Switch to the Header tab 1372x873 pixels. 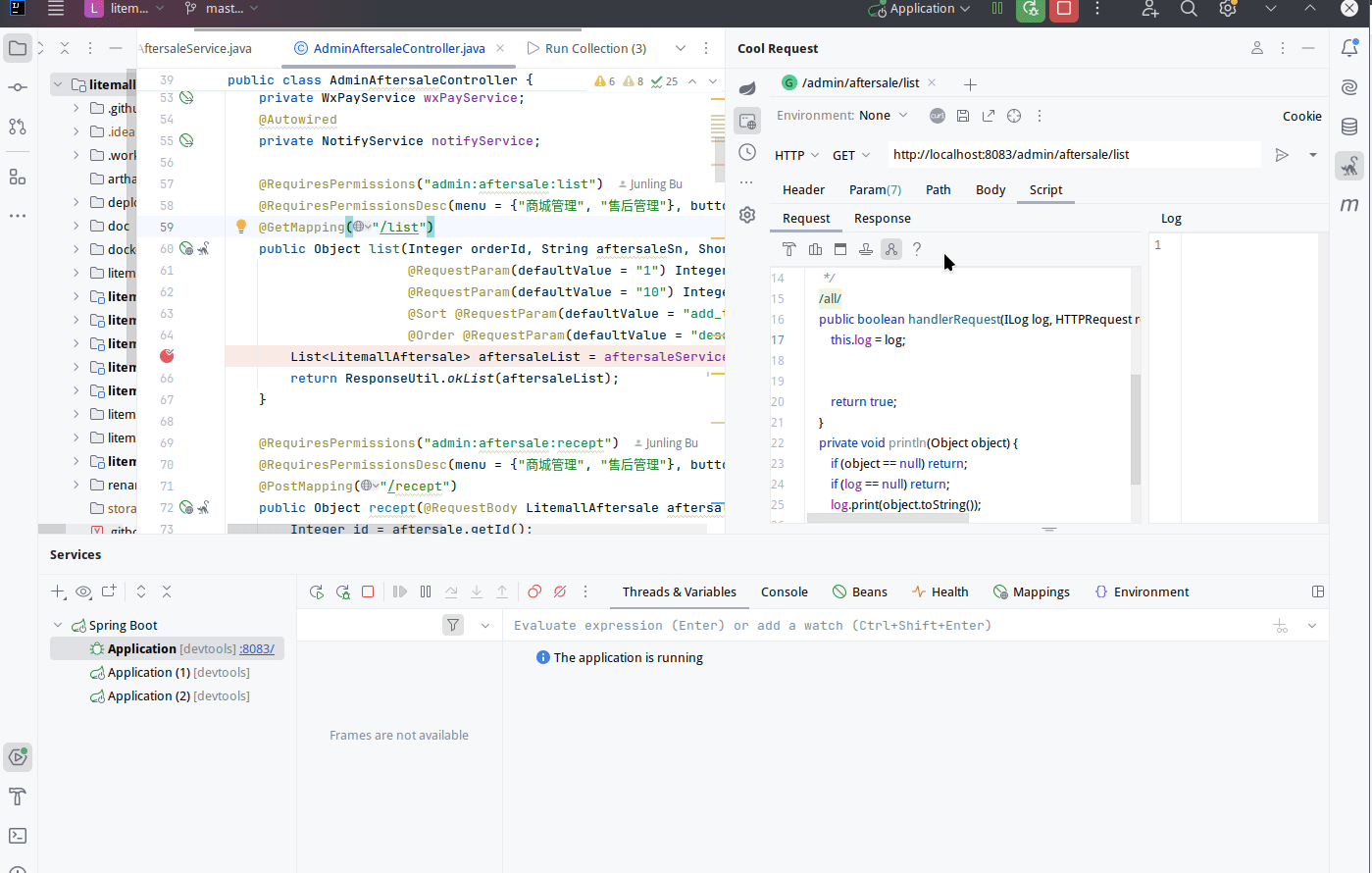(x=803, y=189)
